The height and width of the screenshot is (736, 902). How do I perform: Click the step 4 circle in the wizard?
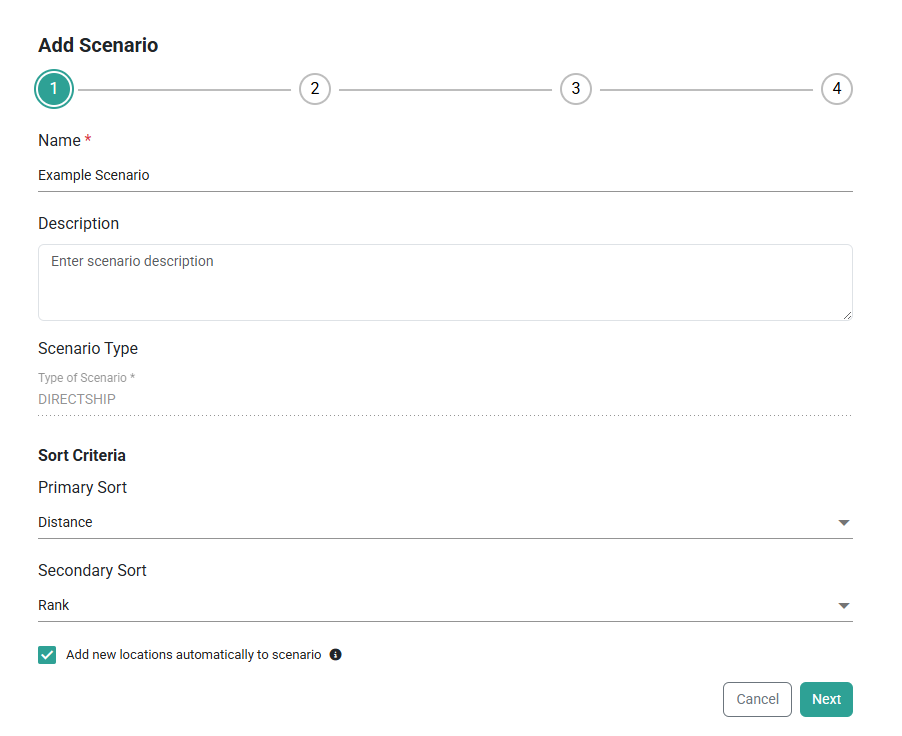coord(837,88)
